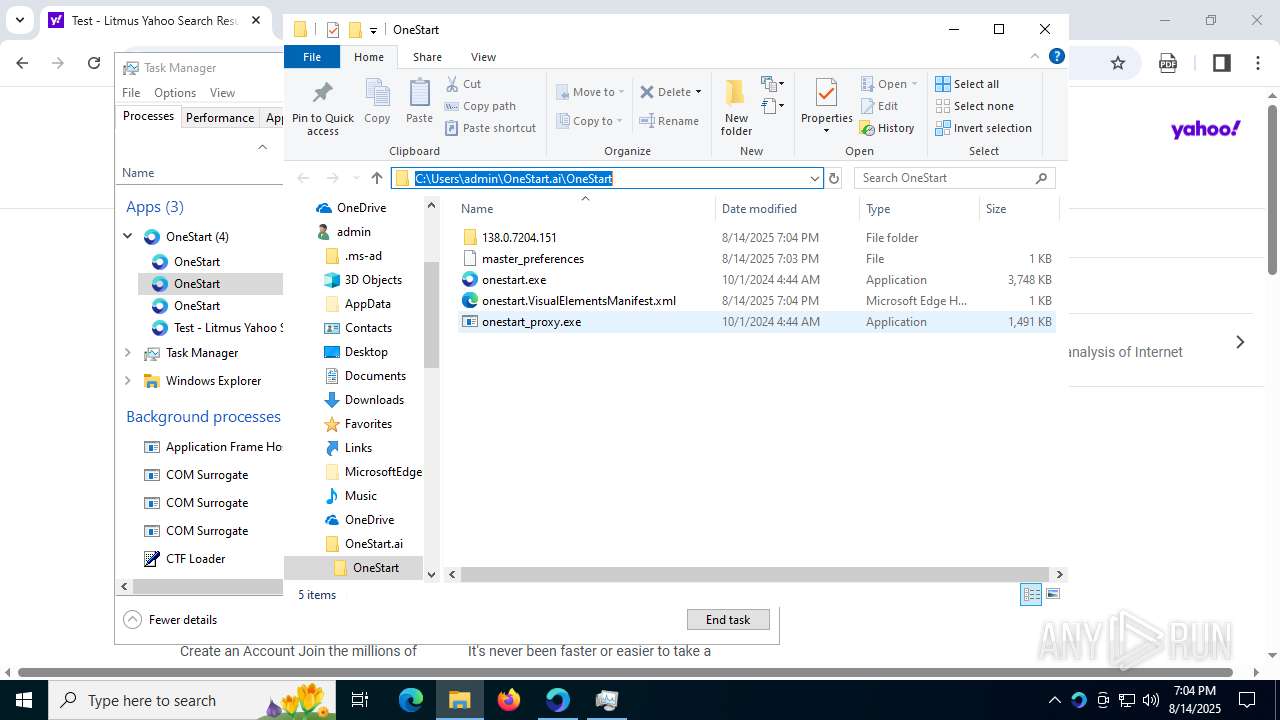Click the address bar path
1280x720 pixels.
514,178
